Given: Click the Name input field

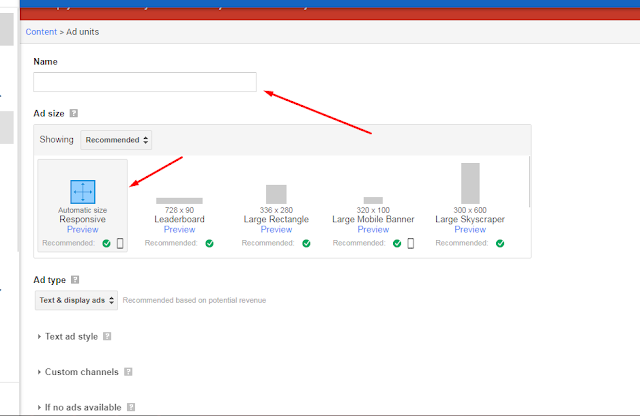Looking at the screenshot, I should coord(145,82).
